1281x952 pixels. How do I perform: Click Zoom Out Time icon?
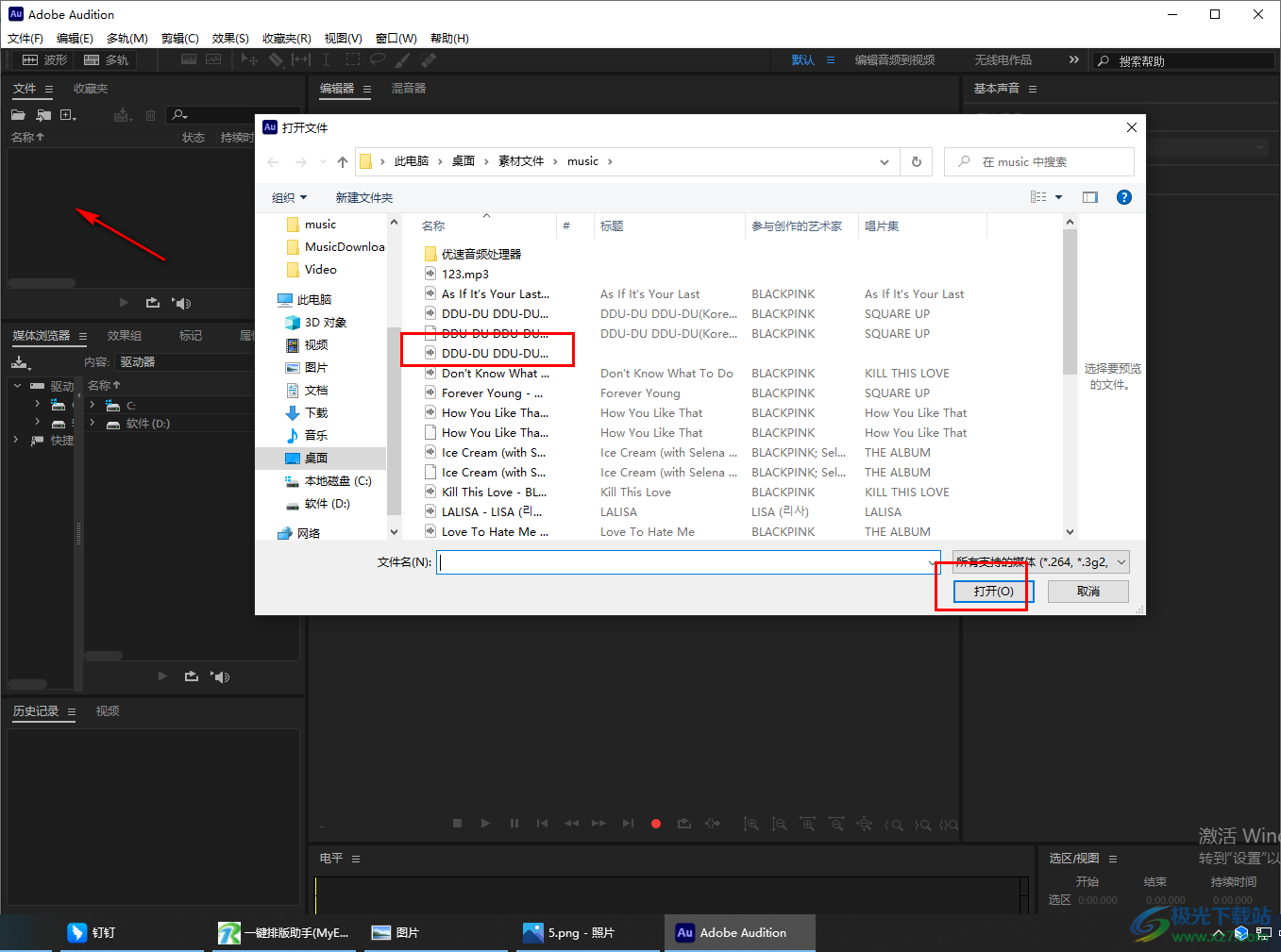pyautogui.click(x=835, y=824)
